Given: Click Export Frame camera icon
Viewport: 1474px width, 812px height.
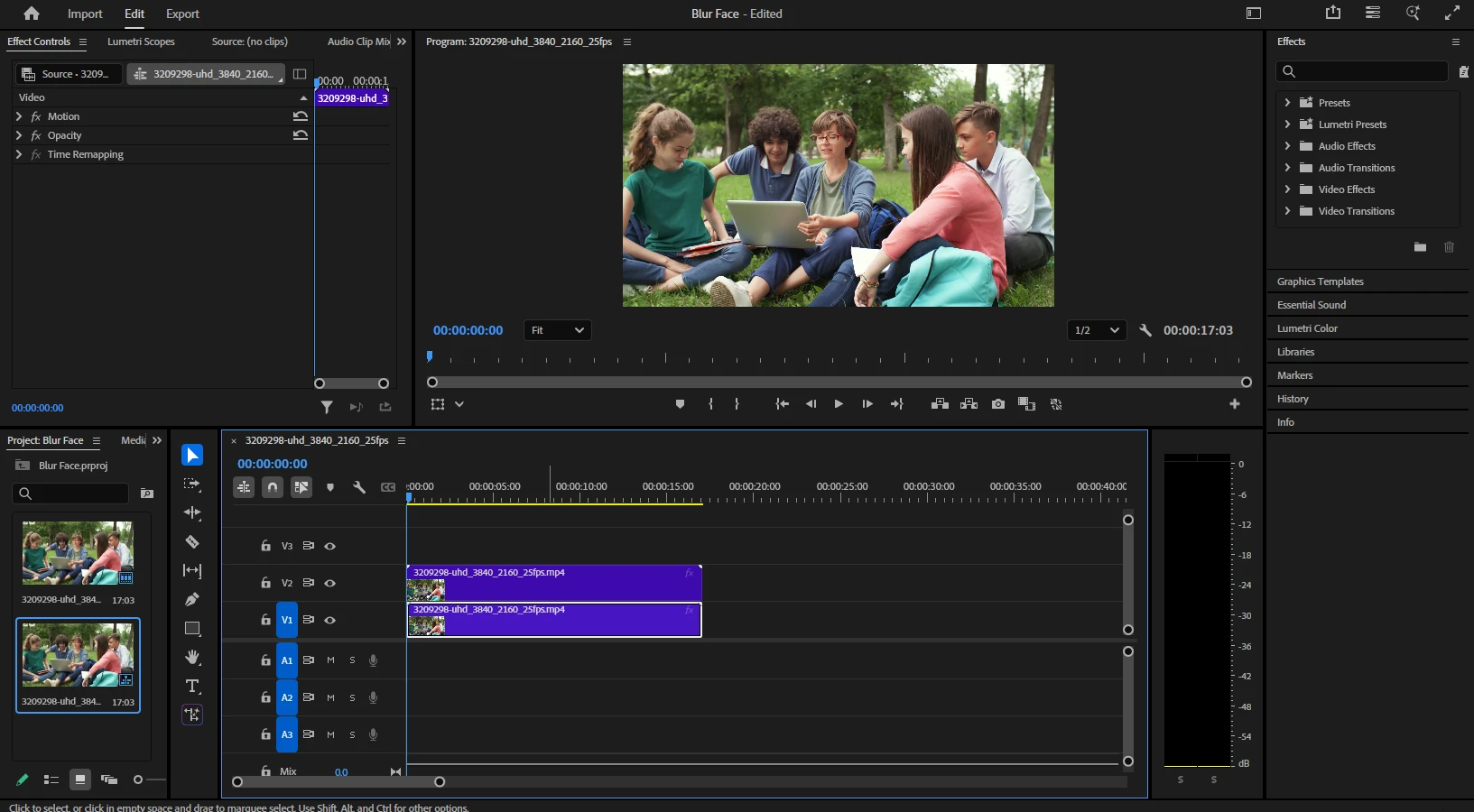Looking at the screenshot, I should tap(997, 404).
